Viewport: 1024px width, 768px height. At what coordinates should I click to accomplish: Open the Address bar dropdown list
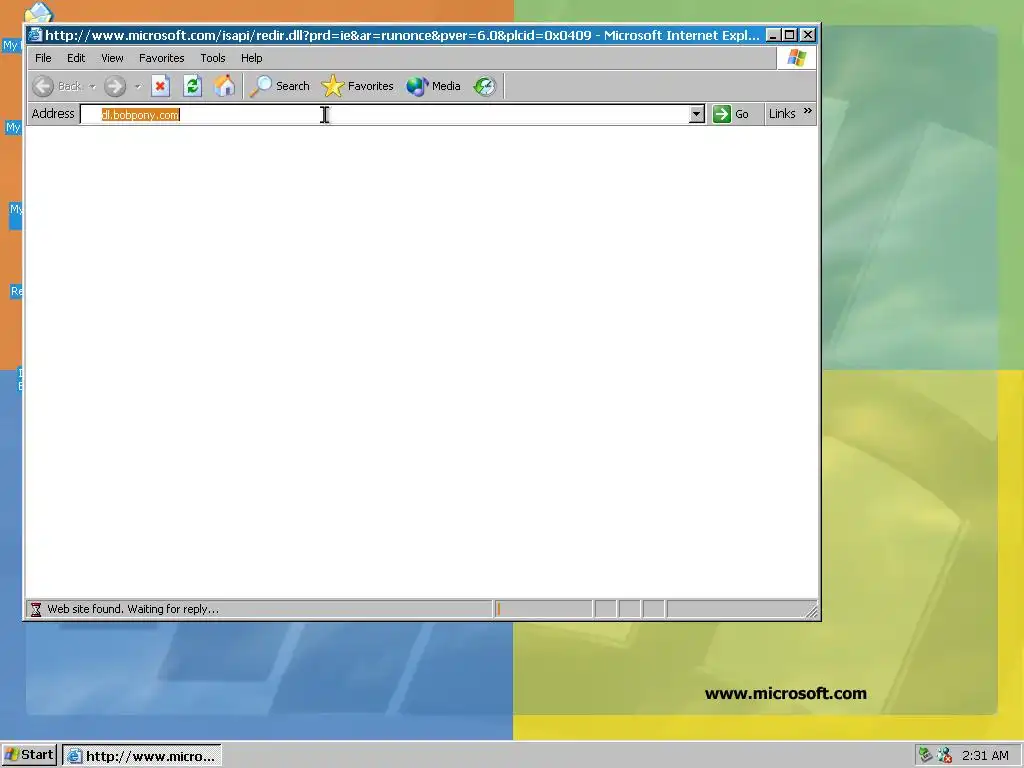[696, 114]
